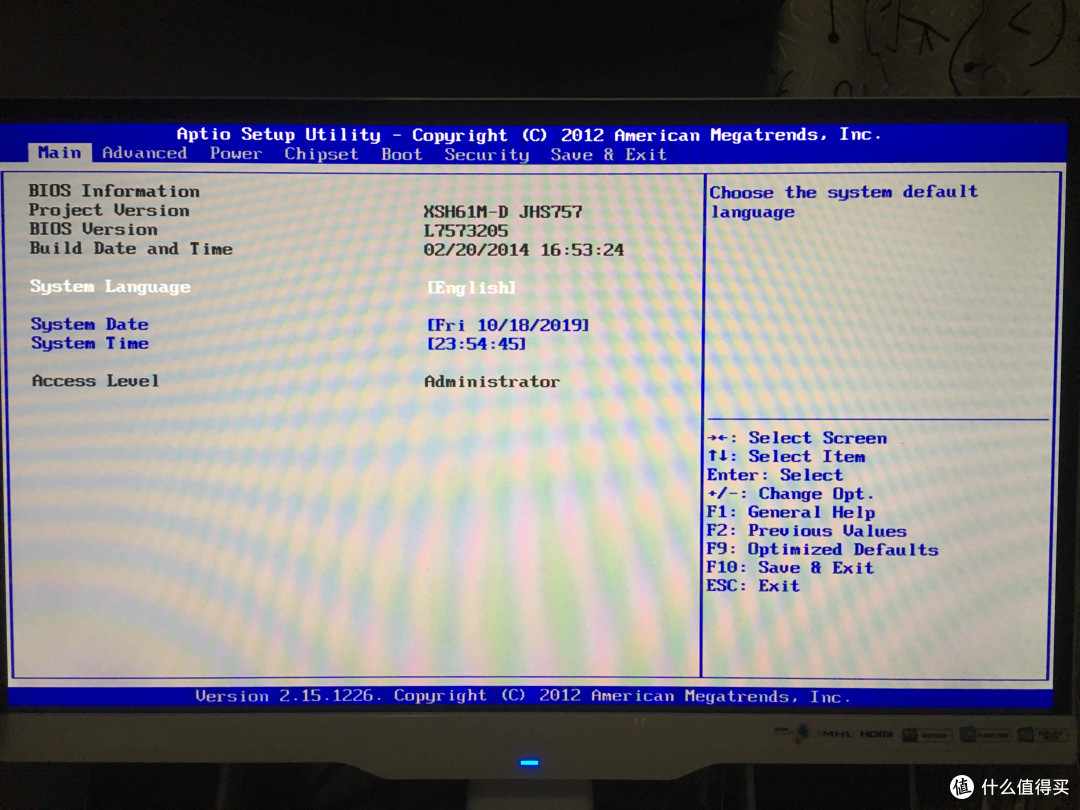Select the Security tab
The image size is (1080, 810).
point(486,155)
